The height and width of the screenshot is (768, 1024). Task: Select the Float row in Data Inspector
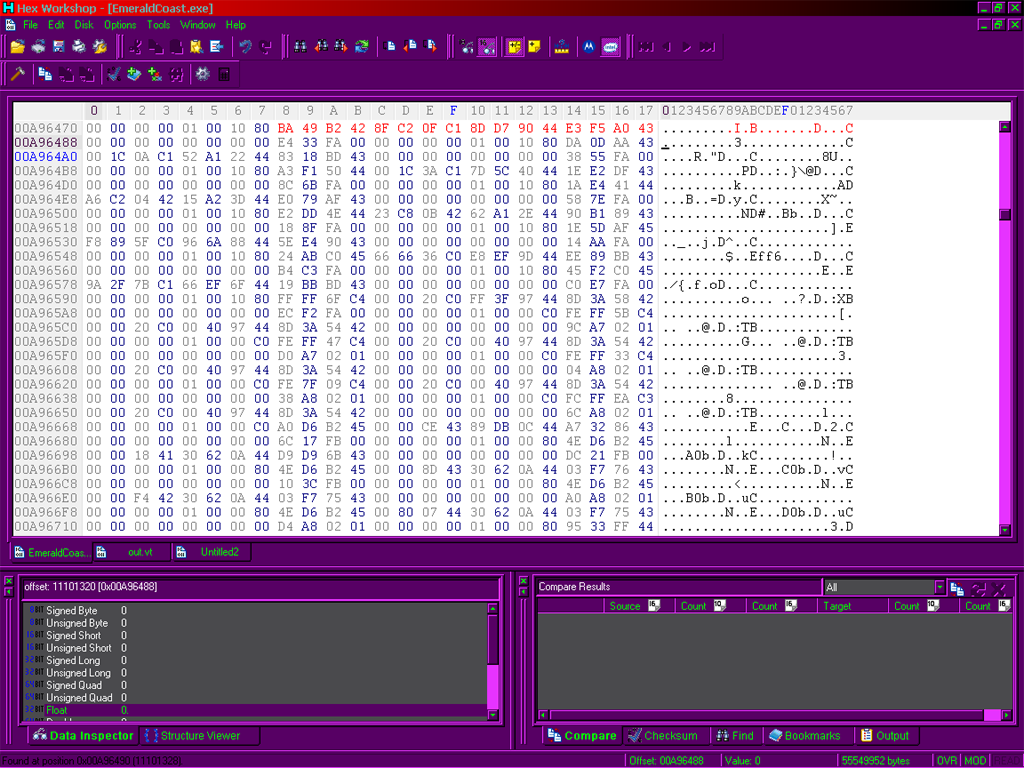pos(255,710)
